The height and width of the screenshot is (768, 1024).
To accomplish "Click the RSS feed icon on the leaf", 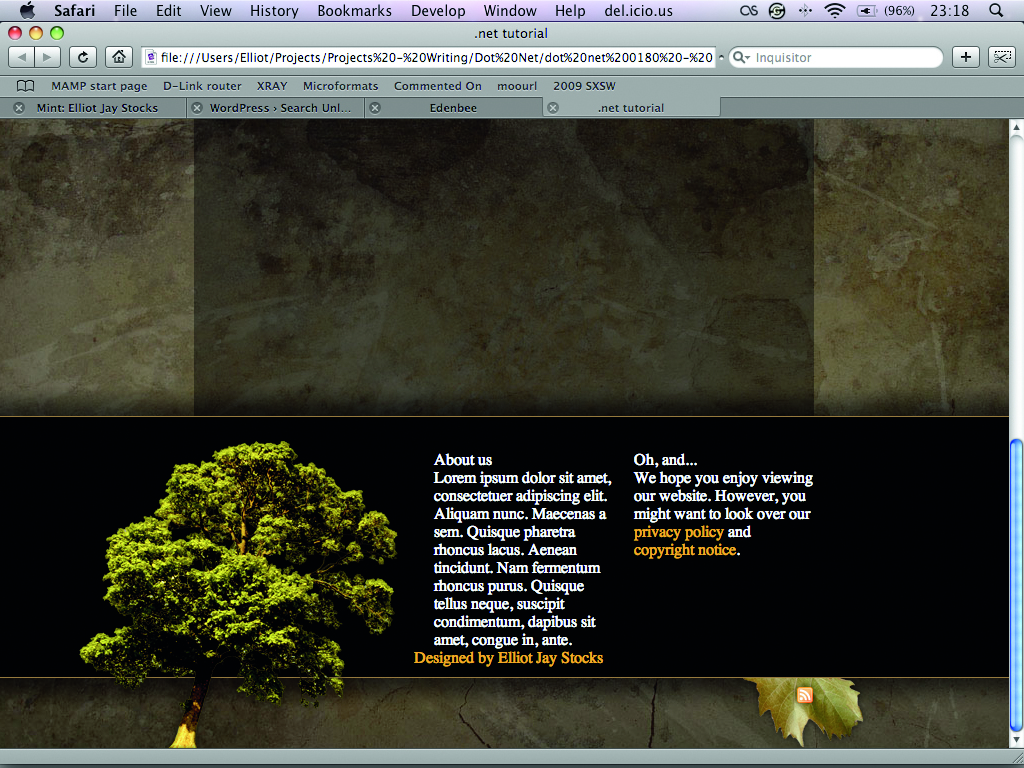I will (x=805, y=695).
